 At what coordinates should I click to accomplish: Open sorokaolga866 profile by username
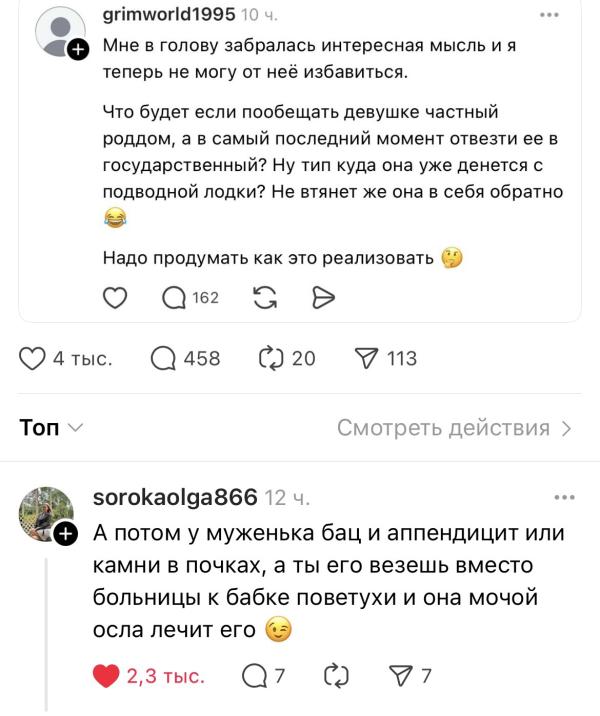[x=175, y=497]
